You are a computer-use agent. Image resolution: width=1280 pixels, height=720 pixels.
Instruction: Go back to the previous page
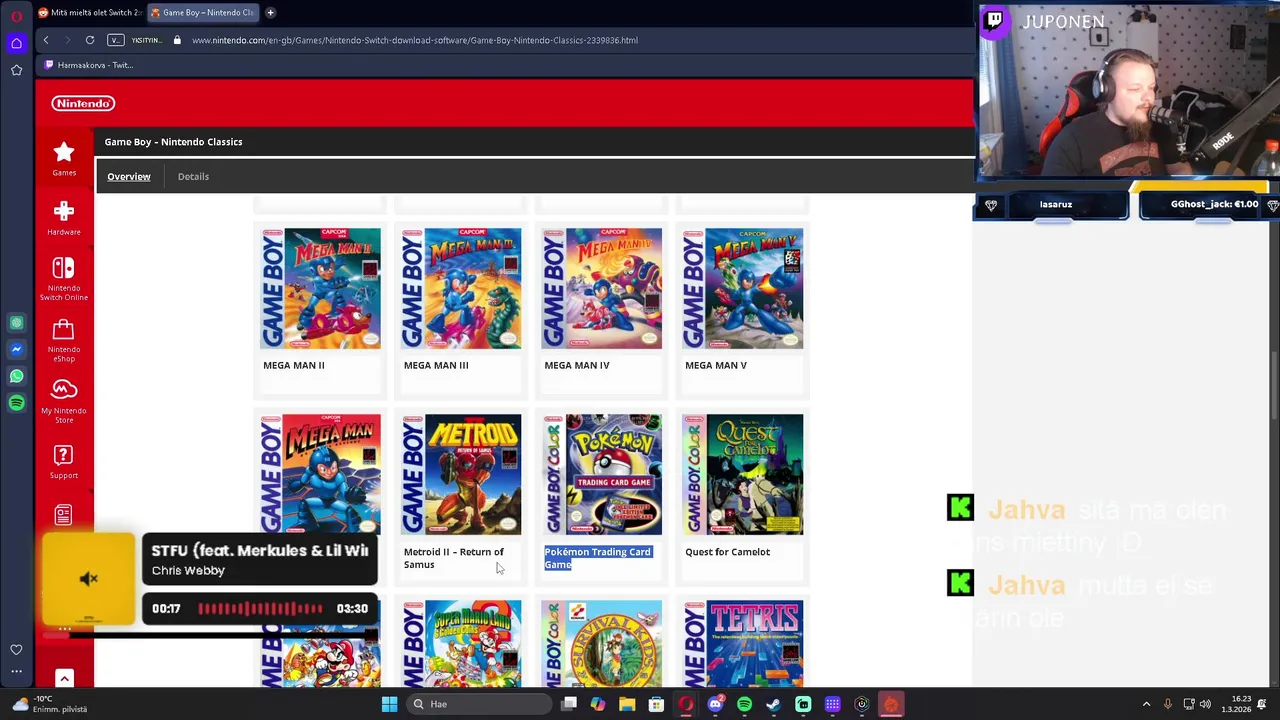coord(45,40)
